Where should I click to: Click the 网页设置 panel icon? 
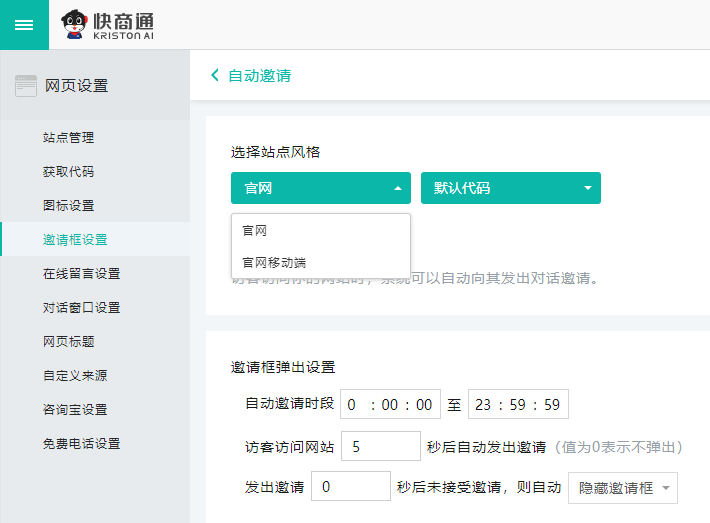(x=26, y=86)
